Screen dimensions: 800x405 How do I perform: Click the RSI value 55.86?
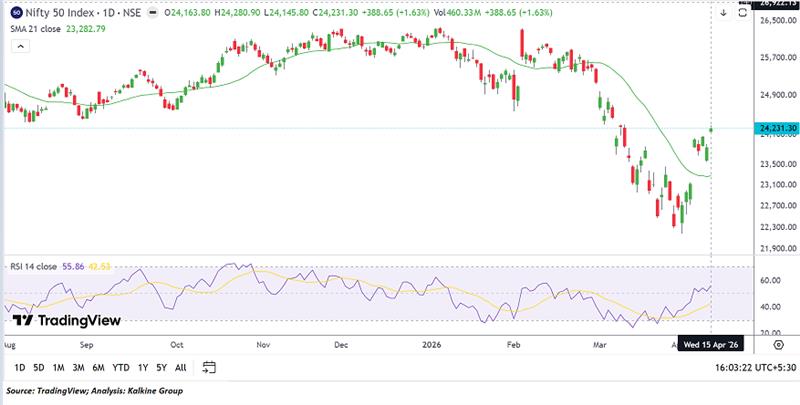point(73,266)
